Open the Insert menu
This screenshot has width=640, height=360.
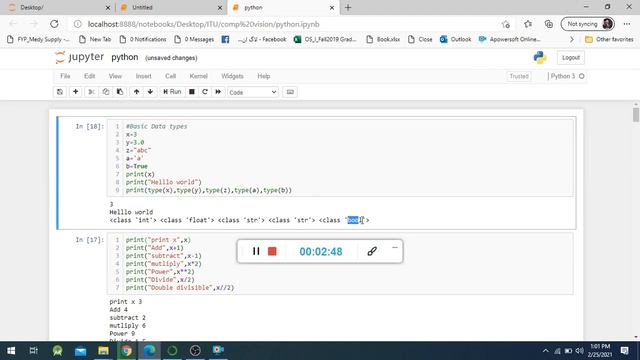click(x=143, y=76)
